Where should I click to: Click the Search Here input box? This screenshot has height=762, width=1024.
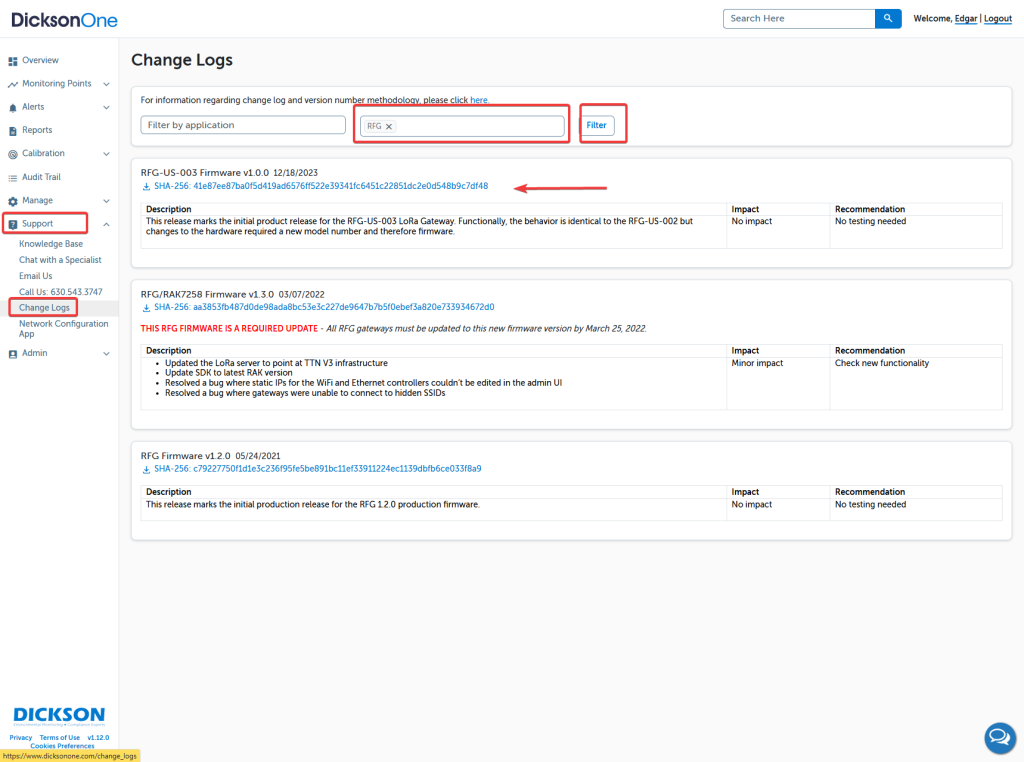(798, 19)
